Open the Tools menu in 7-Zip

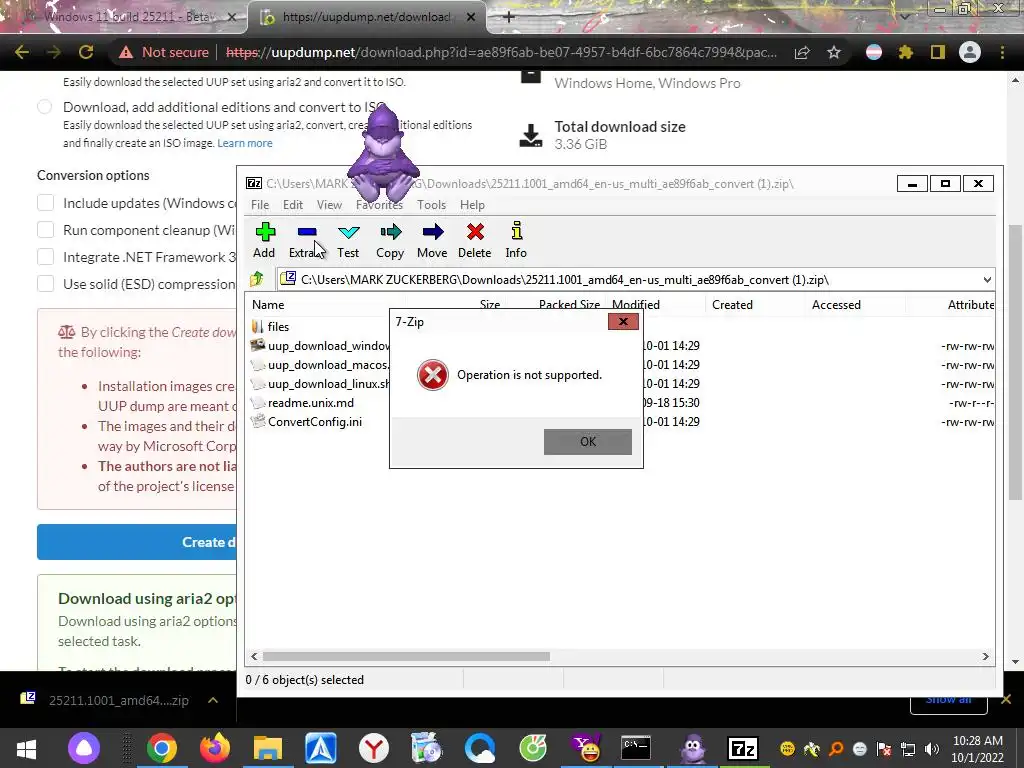point(431,205)
